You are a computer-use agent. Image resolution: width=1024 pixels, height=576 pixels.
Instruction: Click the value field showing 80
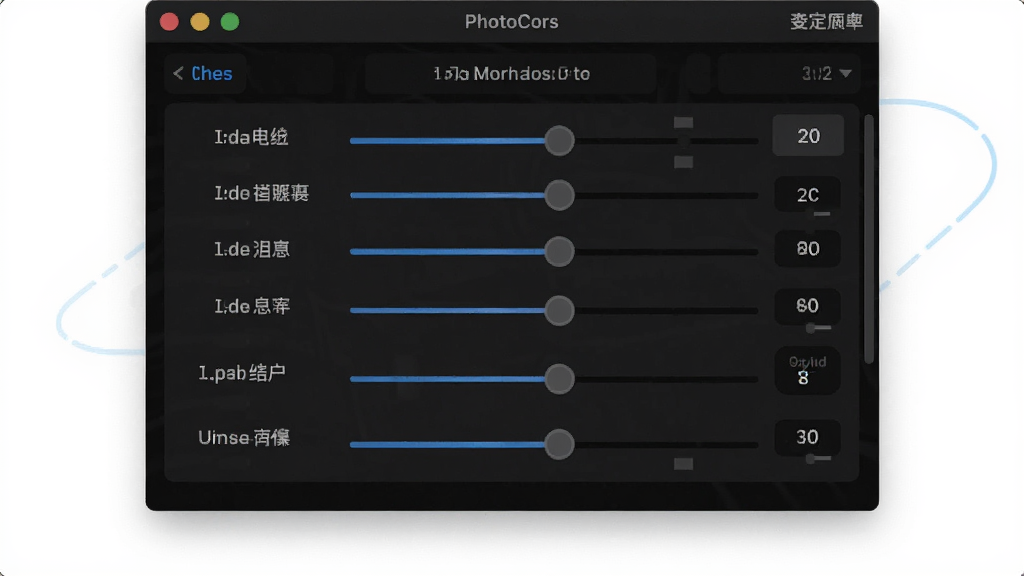[807, 249]
